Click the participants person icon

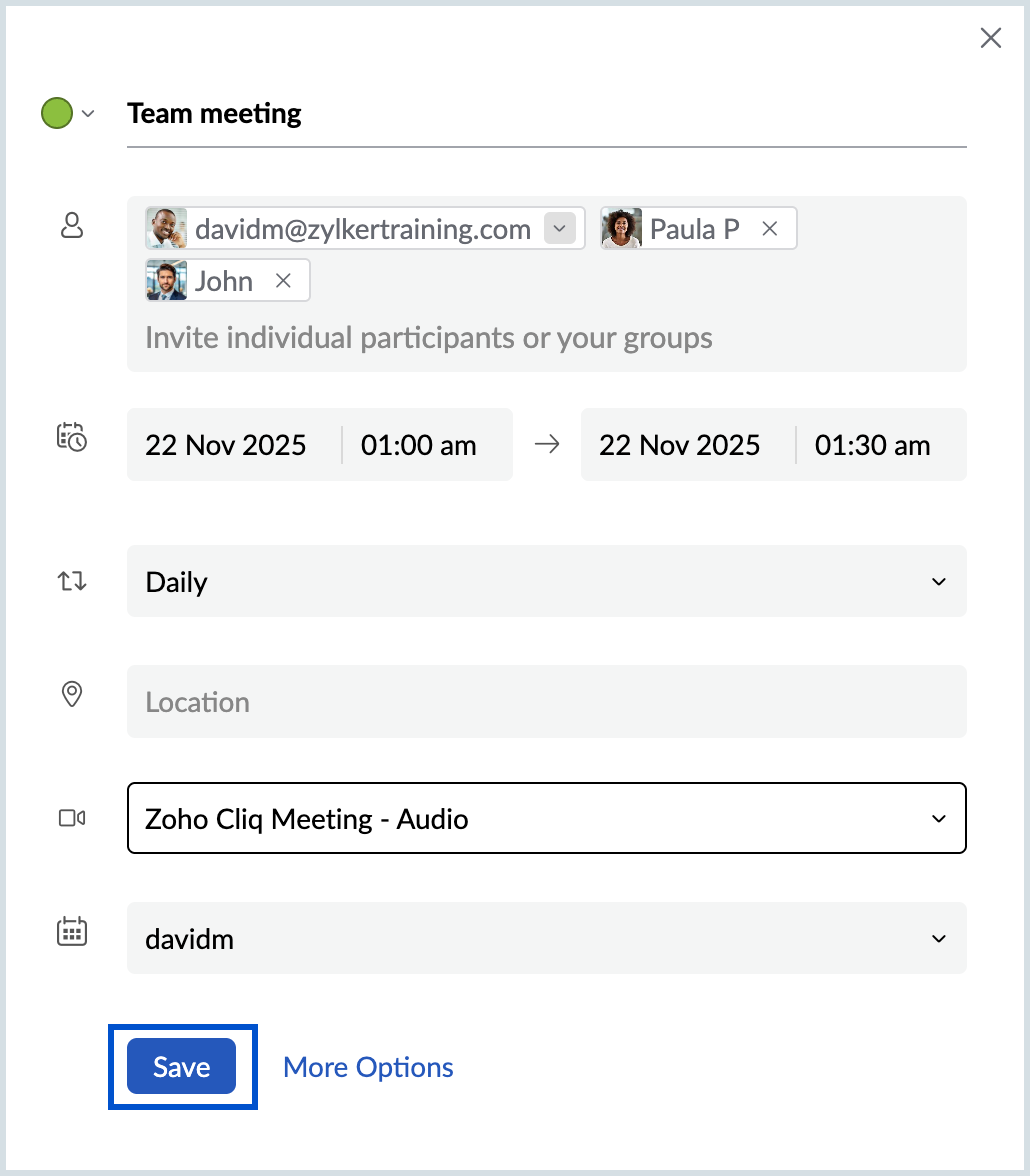(72, 227)
